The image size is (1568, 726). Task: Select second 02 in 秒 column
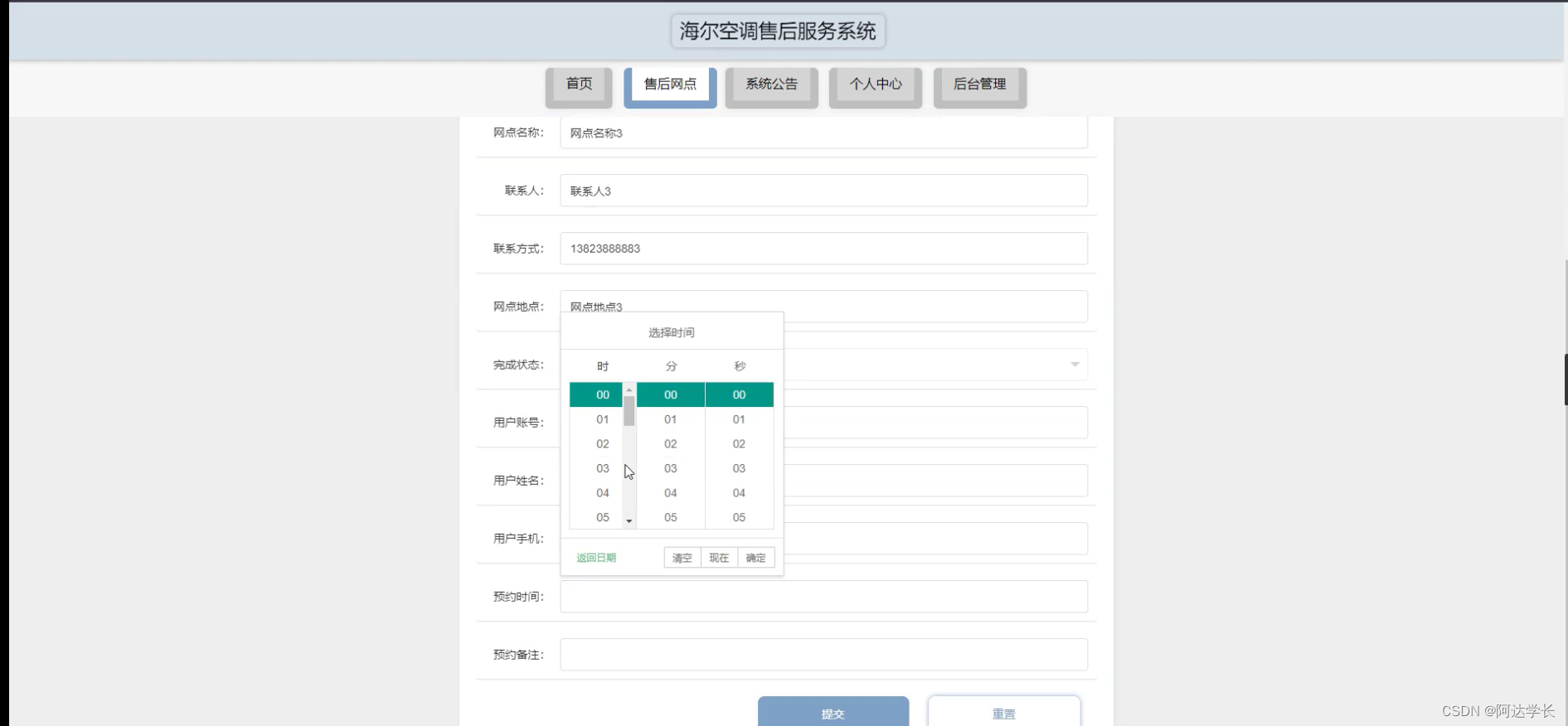739,444
